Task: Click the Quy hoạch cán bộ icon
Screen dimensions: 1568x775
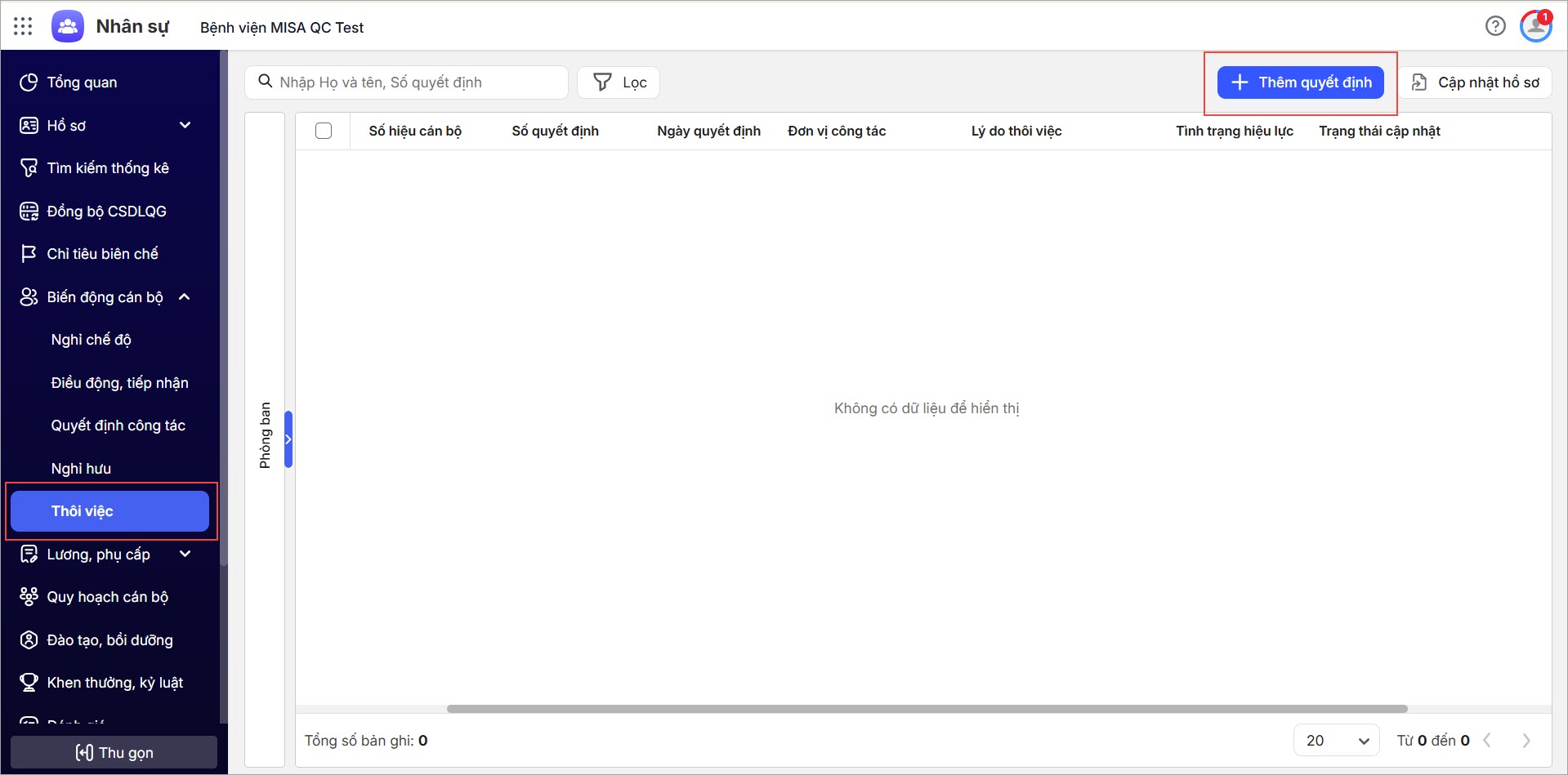Action: [x=29, y=597]
